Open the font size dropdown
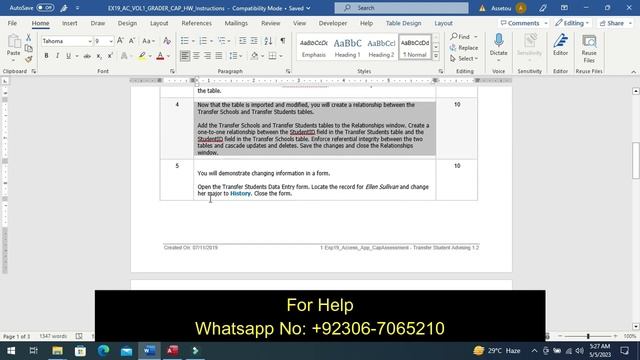This screenshot has height=360, width=640. click(x=111, y=41)
